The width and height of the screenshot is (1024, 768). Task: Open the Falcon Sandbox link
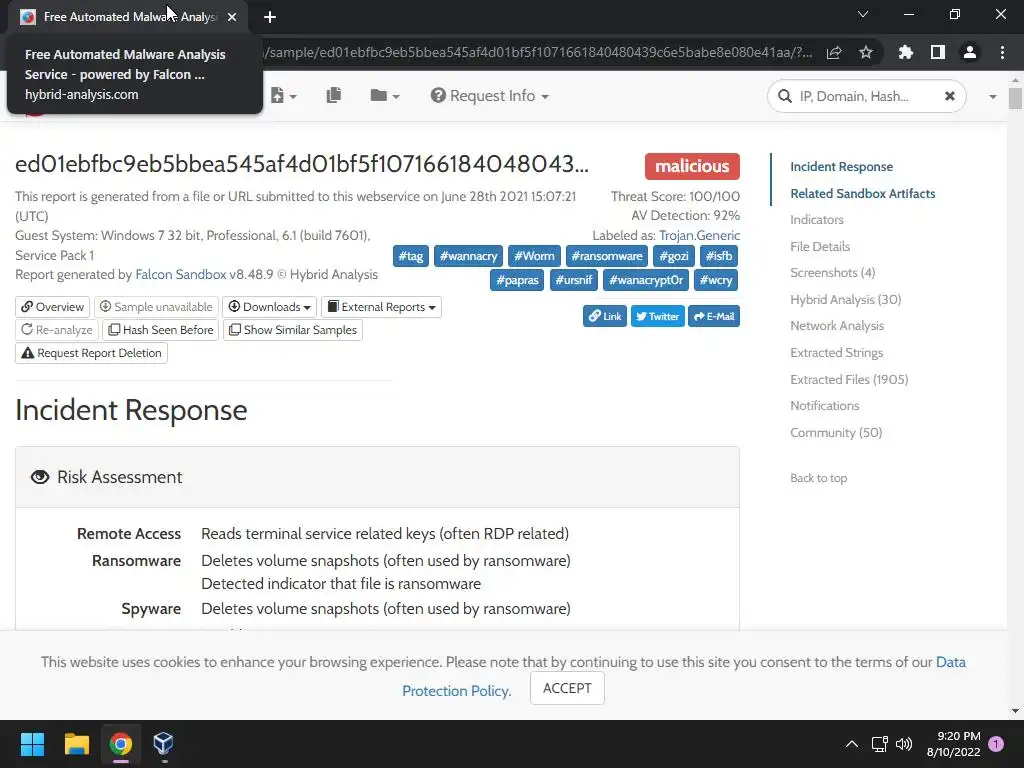tap(180, 275)
